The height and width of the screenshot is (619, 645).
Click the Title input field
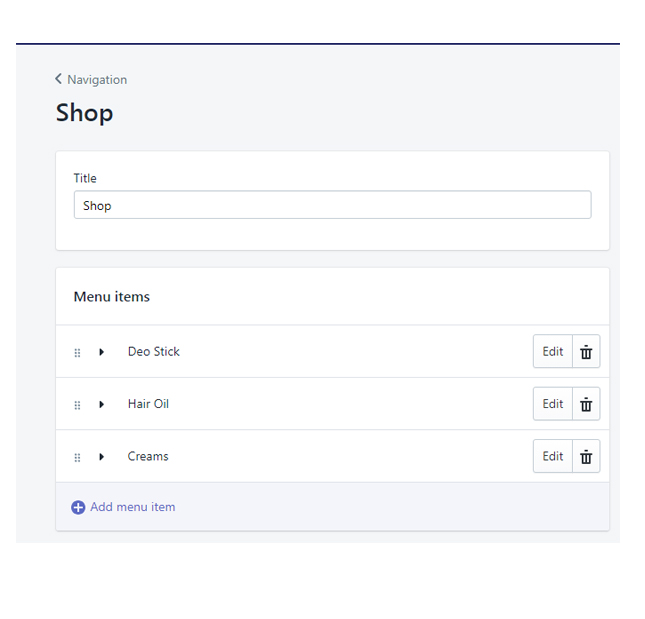coord(332,205)
